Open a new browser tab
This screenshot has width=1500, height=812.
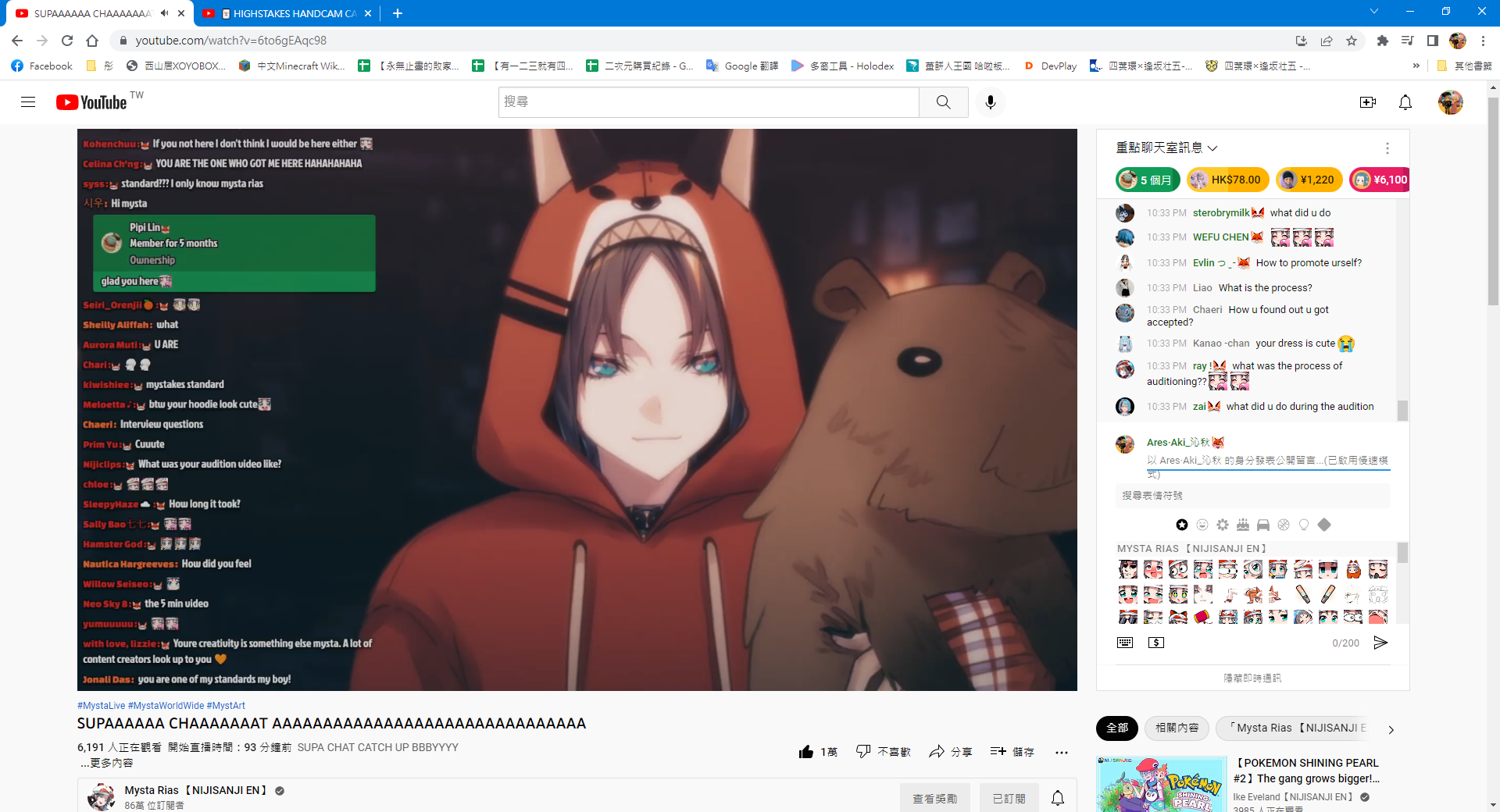click(x=398, y=13)
